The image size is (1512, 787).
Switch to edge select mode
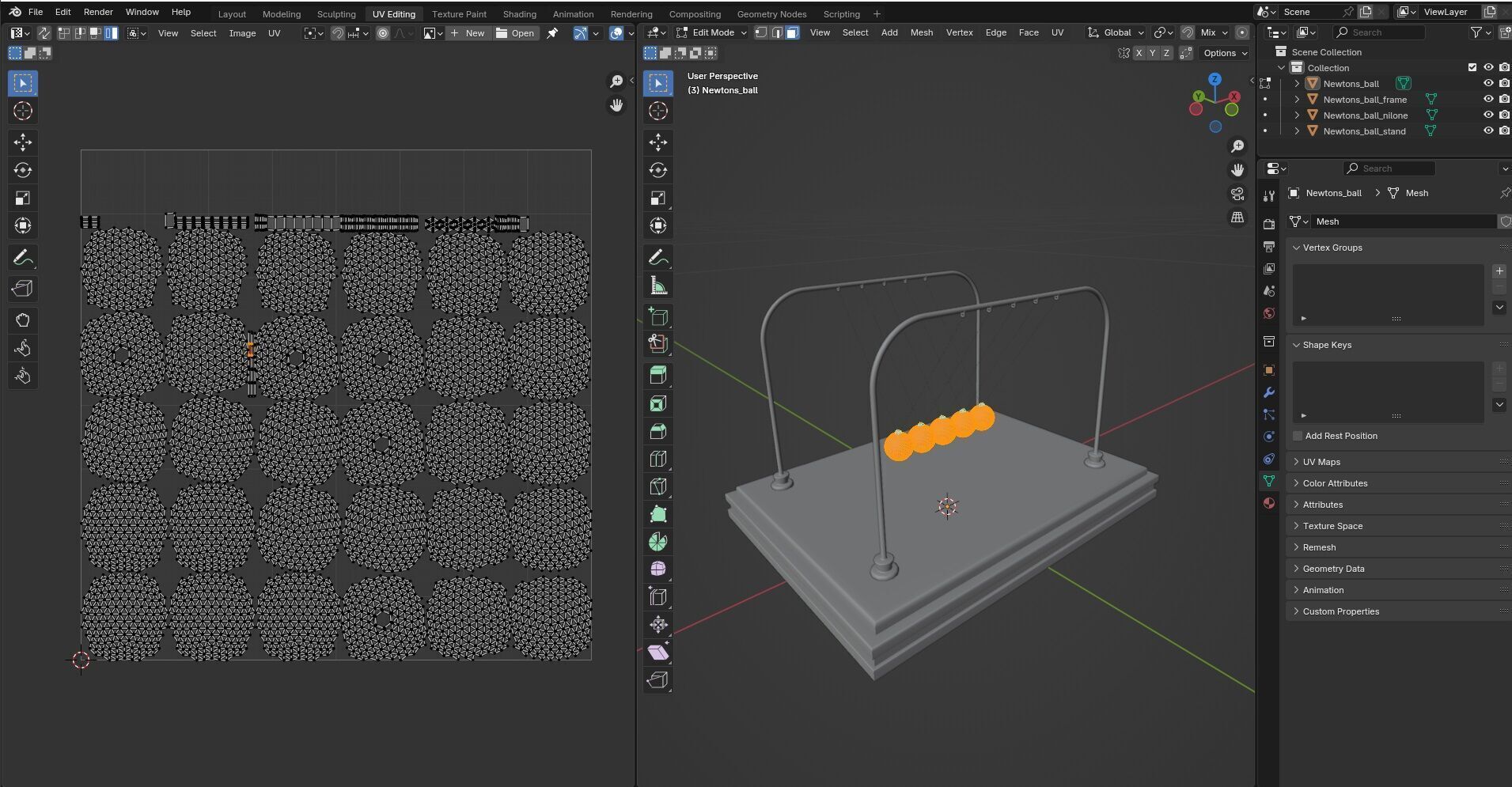[x=777, y=32]
